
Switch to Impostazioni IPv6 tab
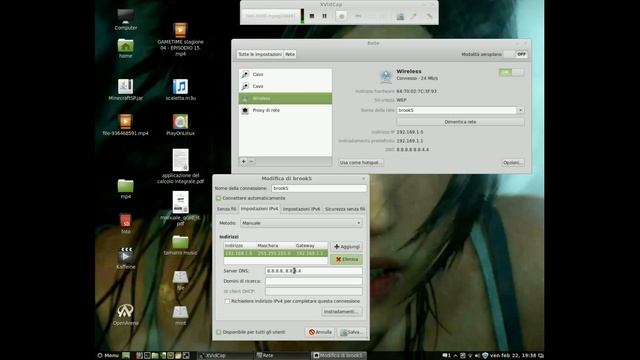[302, 209]
